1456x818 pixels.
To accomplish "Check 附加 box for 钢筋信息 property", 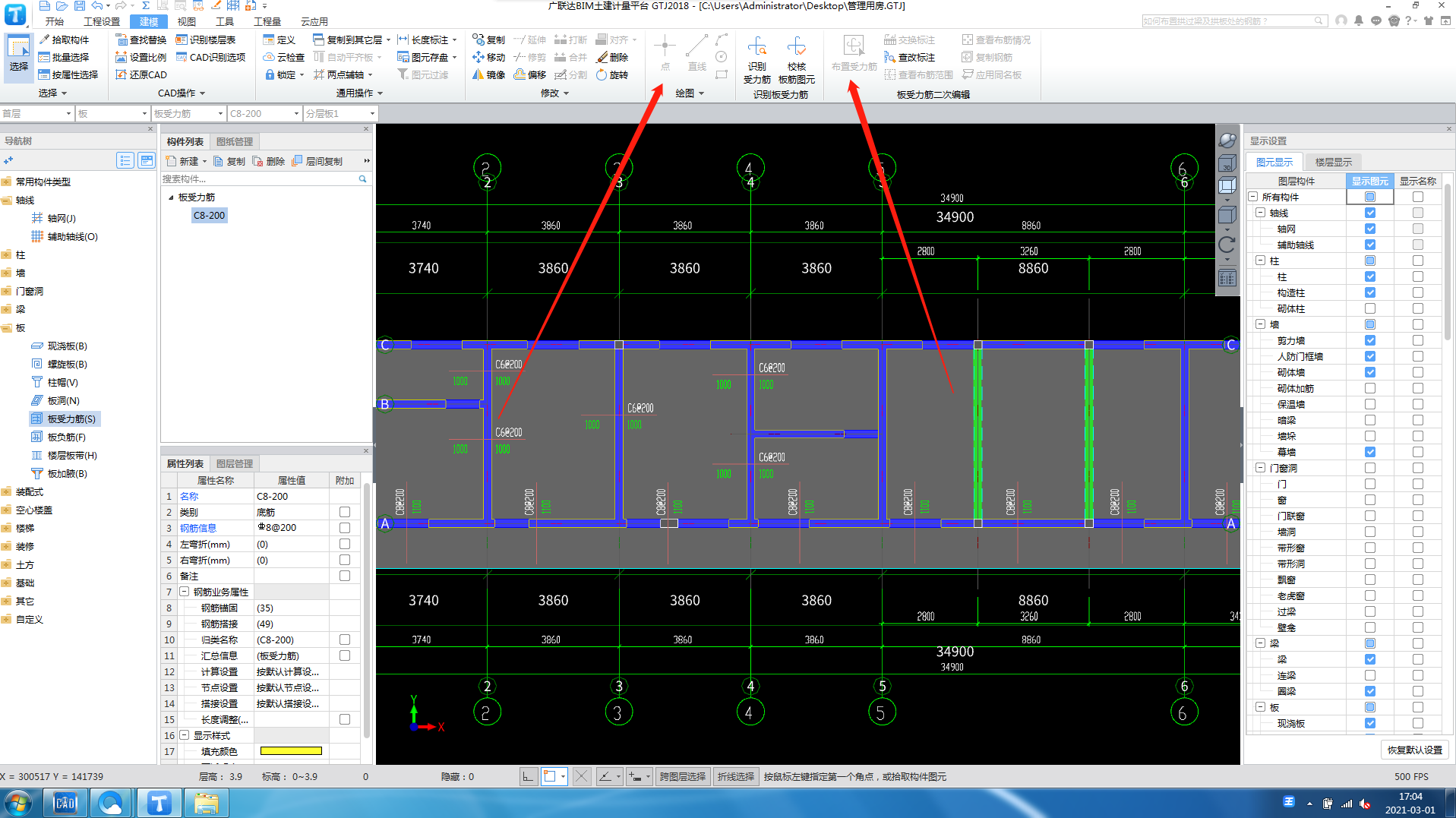I will (x=345, y=528).
